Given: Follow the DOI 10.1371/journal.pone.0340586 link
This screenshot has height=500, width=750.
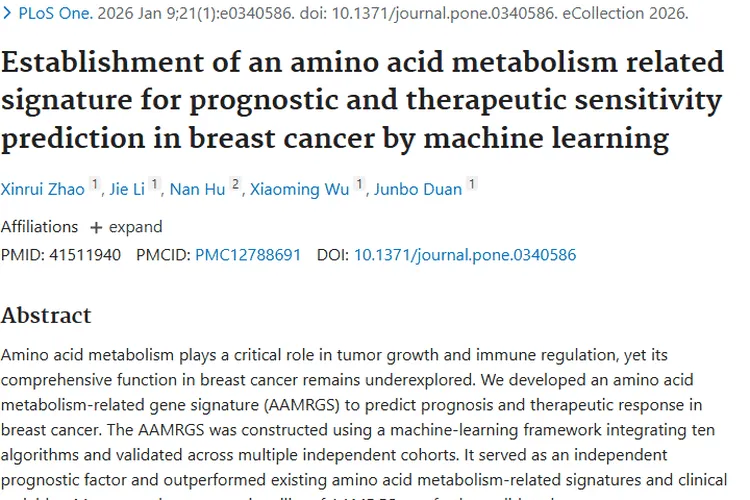Looking at the screenshot, I should (x=464, y=255).
